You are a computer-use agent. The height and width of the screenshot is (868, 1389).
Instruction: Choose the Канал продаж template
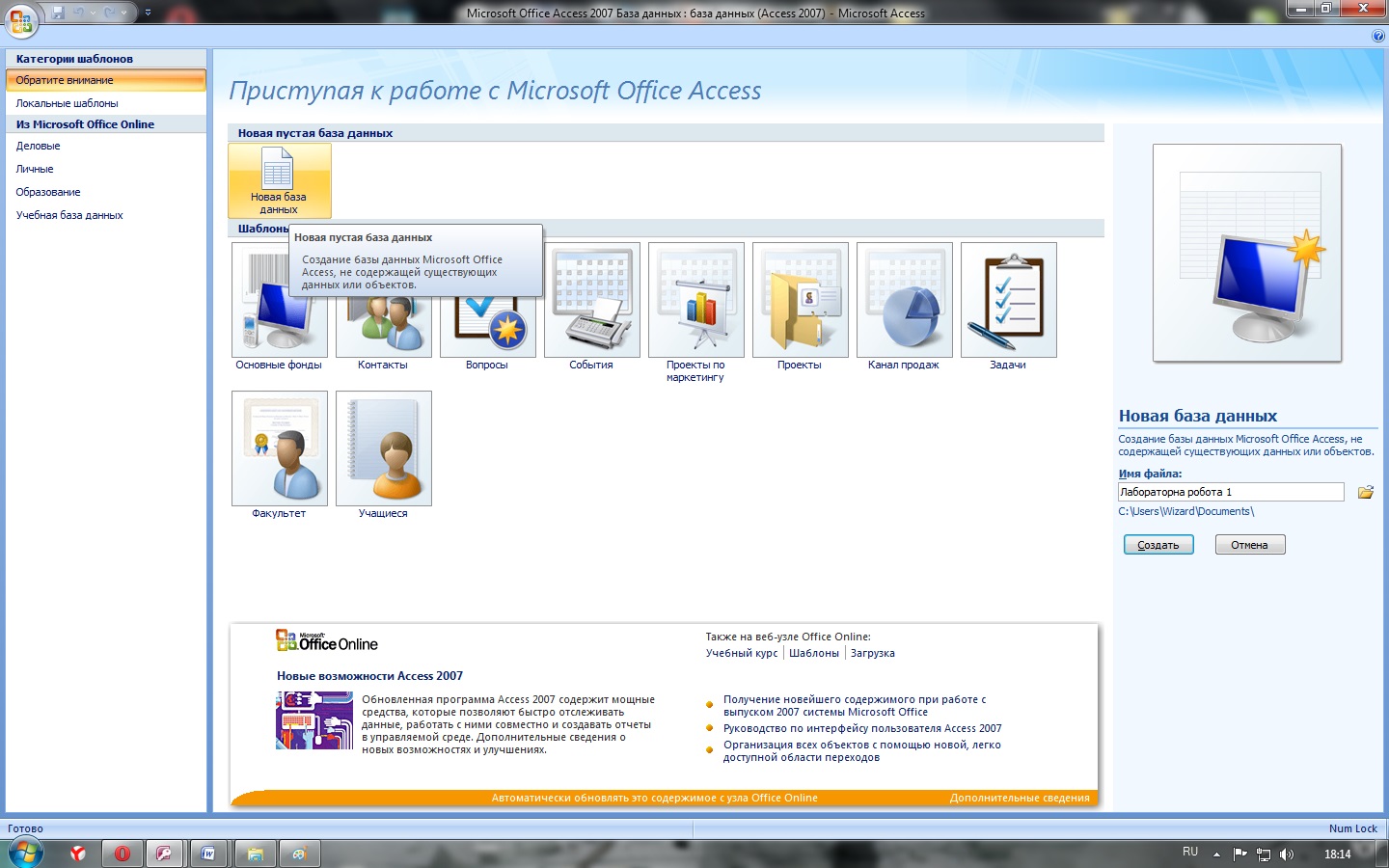point(904,307)
